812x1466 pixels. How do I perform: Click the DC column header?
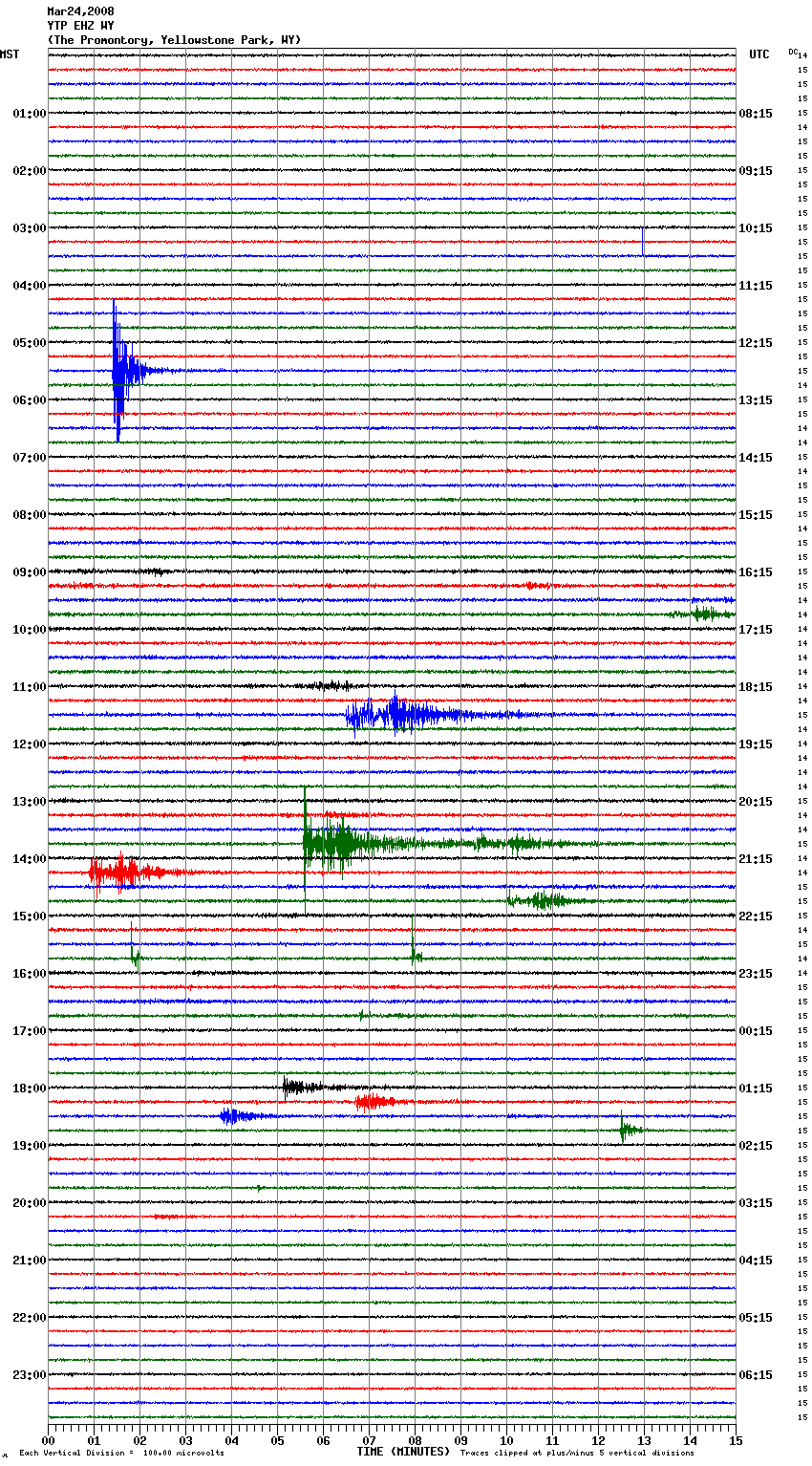coord(793,52)
